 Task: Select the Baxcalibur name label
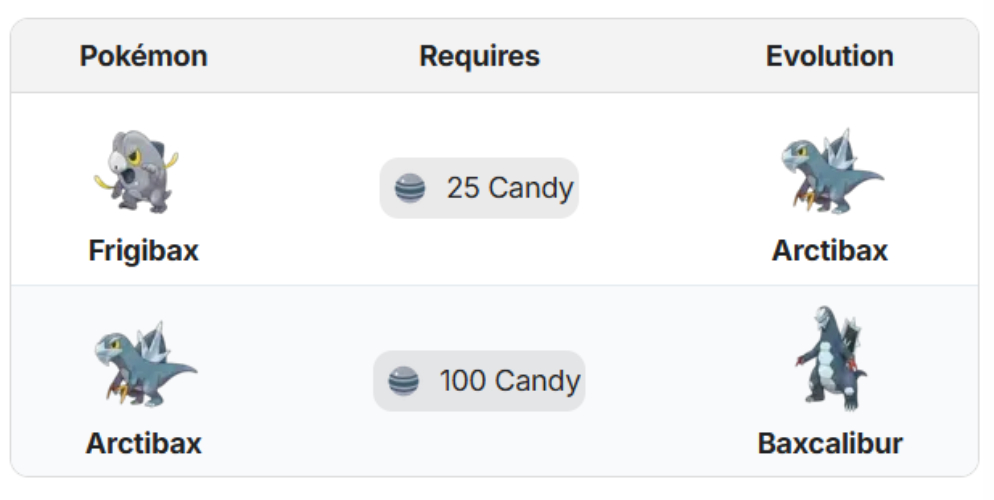[830, 443]
